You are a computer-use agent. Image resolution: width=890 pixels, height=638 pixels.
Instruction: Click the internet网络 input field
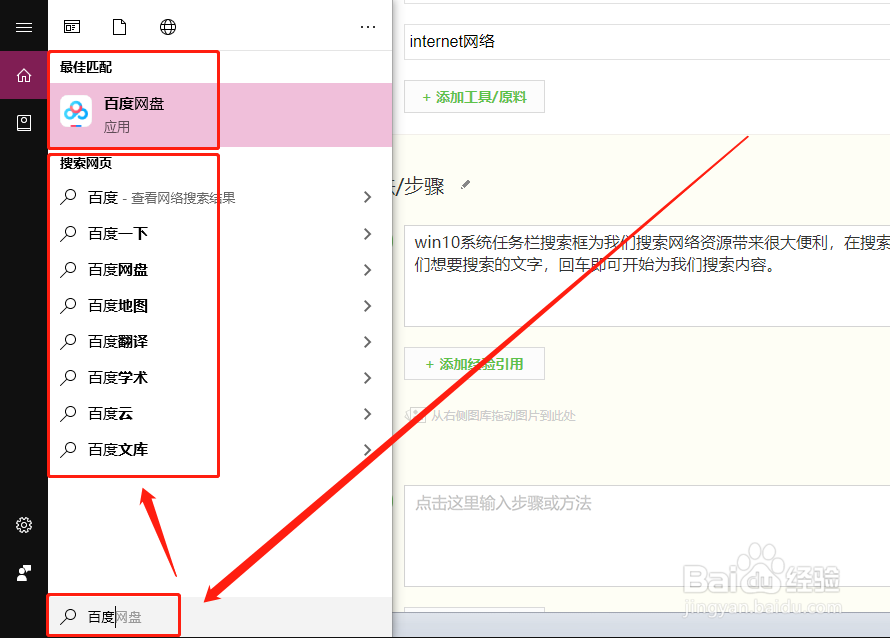click(647, 41)
